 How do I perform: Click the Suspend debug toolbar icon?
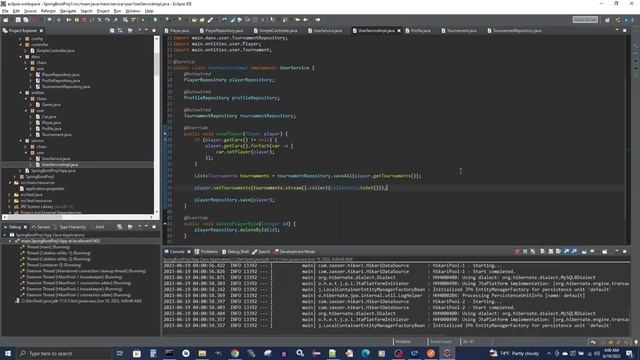[x=77, y=20]
